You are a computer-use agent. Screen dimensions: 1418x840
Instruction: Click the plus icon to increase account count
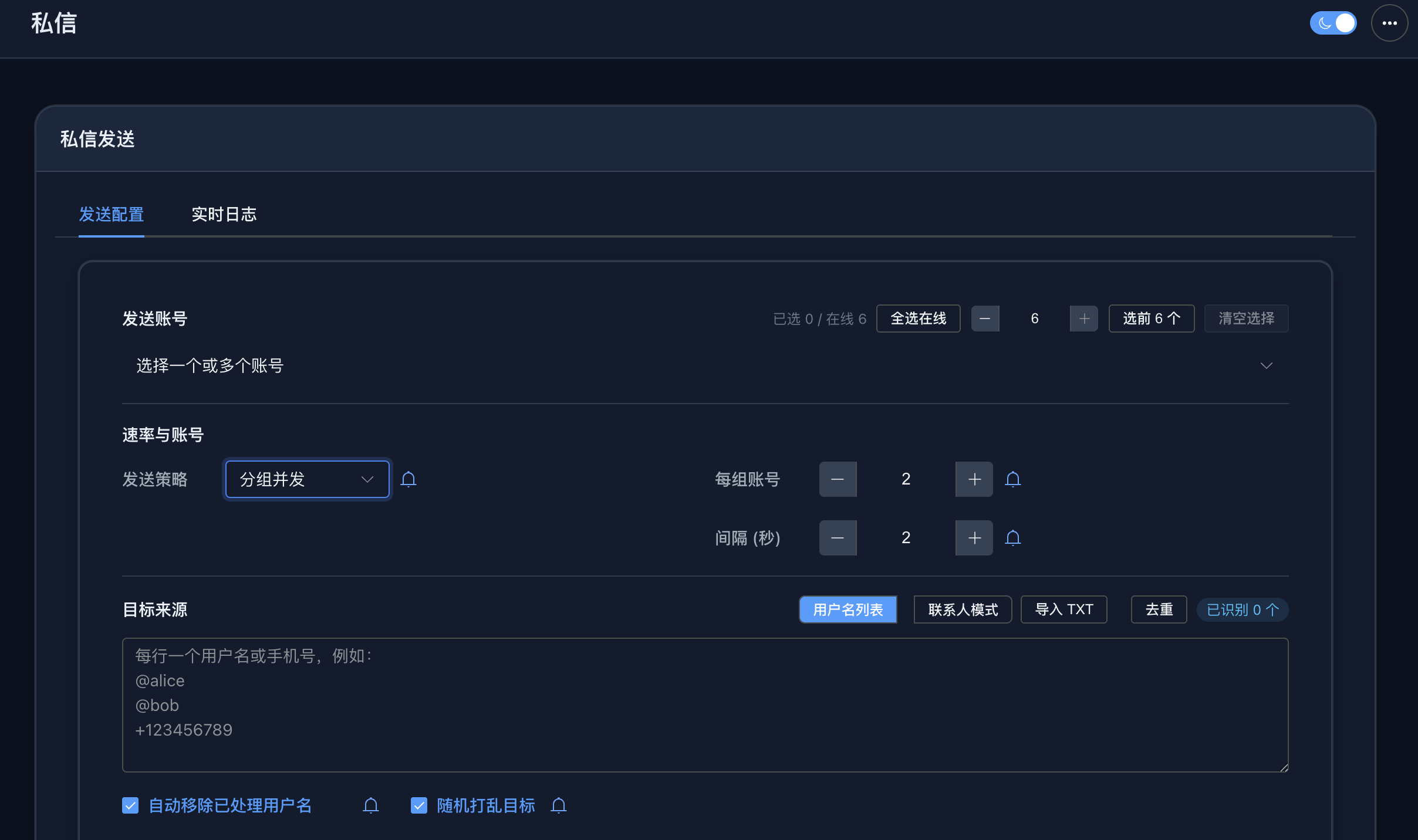[1083, 318]
